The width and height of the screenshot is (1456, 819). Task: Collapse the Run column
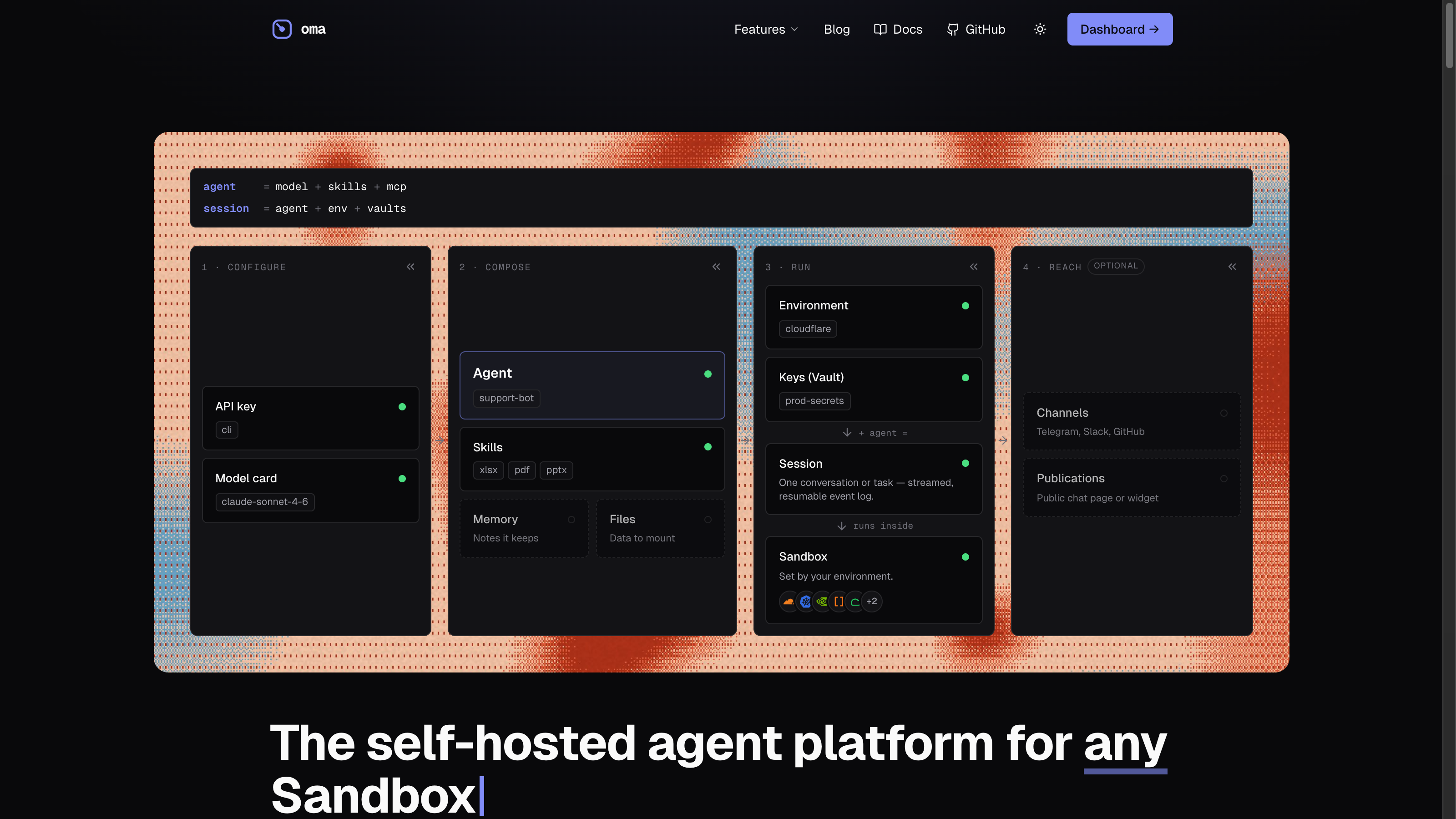point(974,266)
